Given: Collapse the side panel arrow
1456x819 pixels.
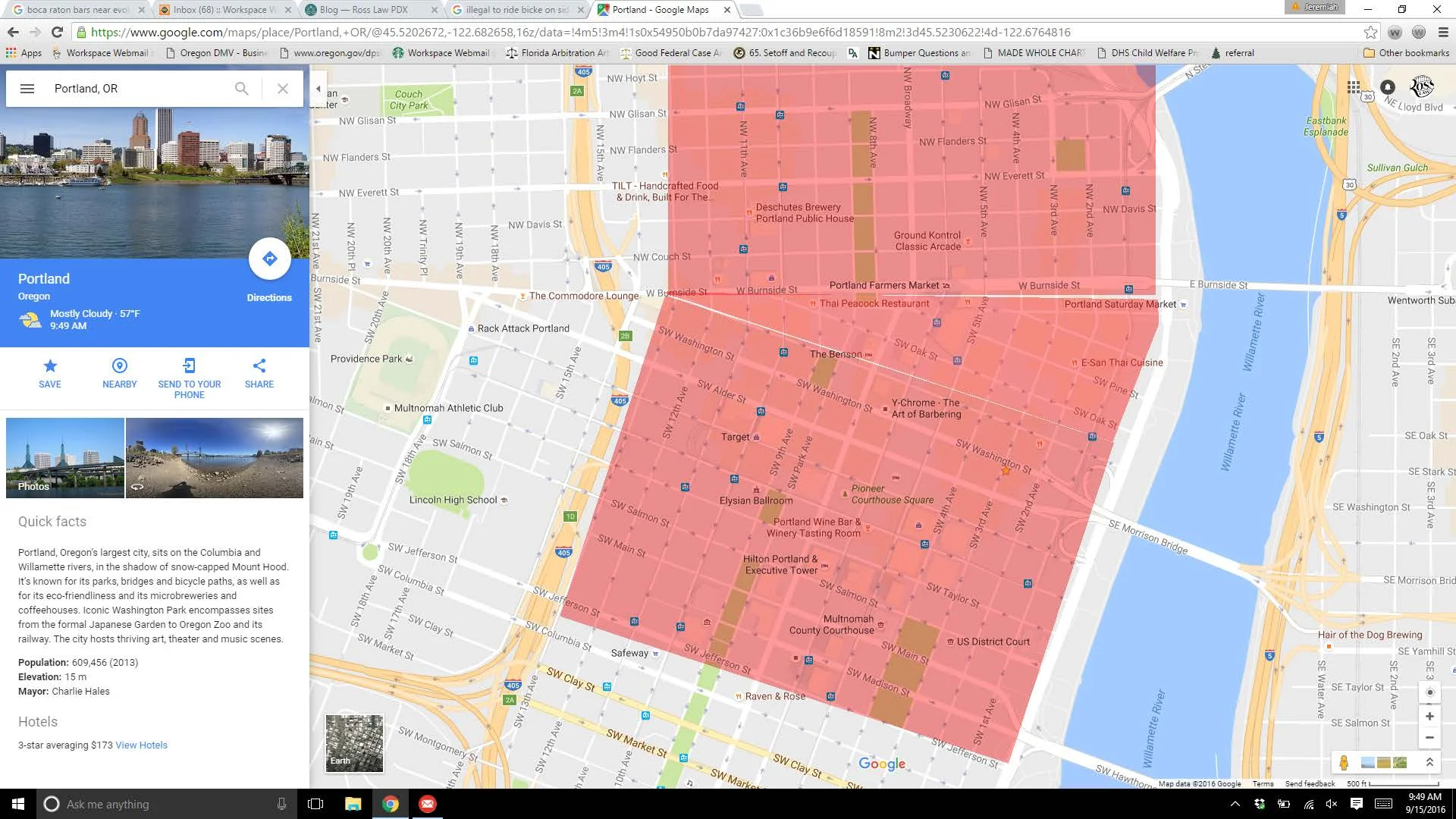Looking at the screenshot, I should coord(318,89).
